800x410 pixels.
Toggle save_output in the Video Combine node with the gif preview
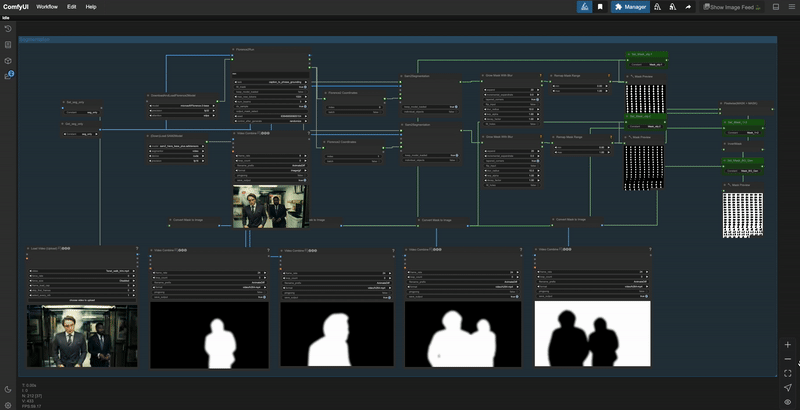click(270, 180)
